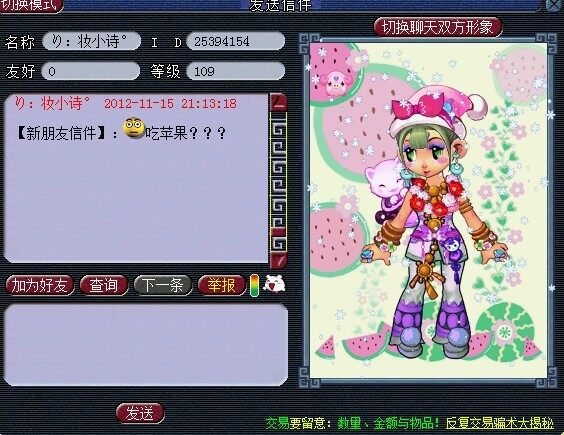Image resolution: width=564 pixels, height=435 pixels.
Task: Click the 发送 send button
Action: coord(140,413)
